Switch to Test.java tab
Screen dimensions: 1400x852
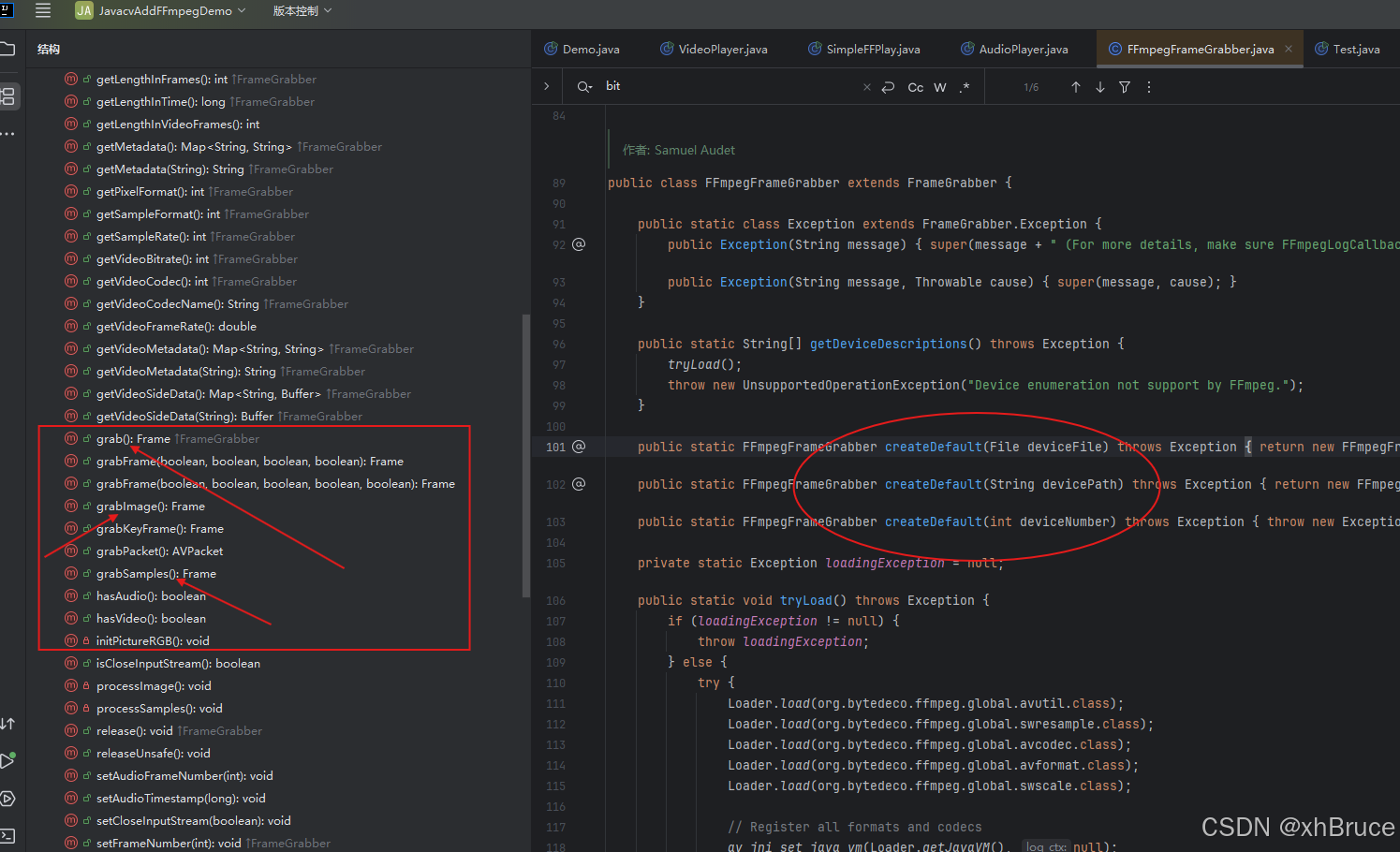(1348, 49)
